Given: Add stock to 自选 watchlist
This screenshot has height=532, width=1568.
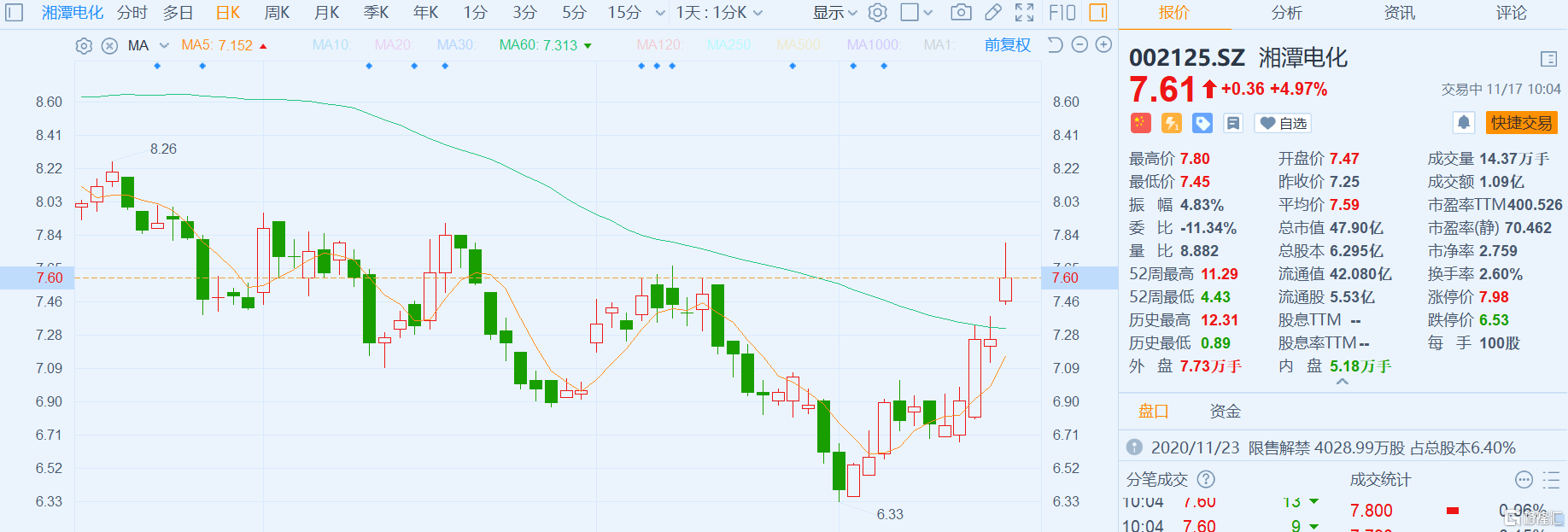Looking at the screenshot, I should pos(1283,123).
